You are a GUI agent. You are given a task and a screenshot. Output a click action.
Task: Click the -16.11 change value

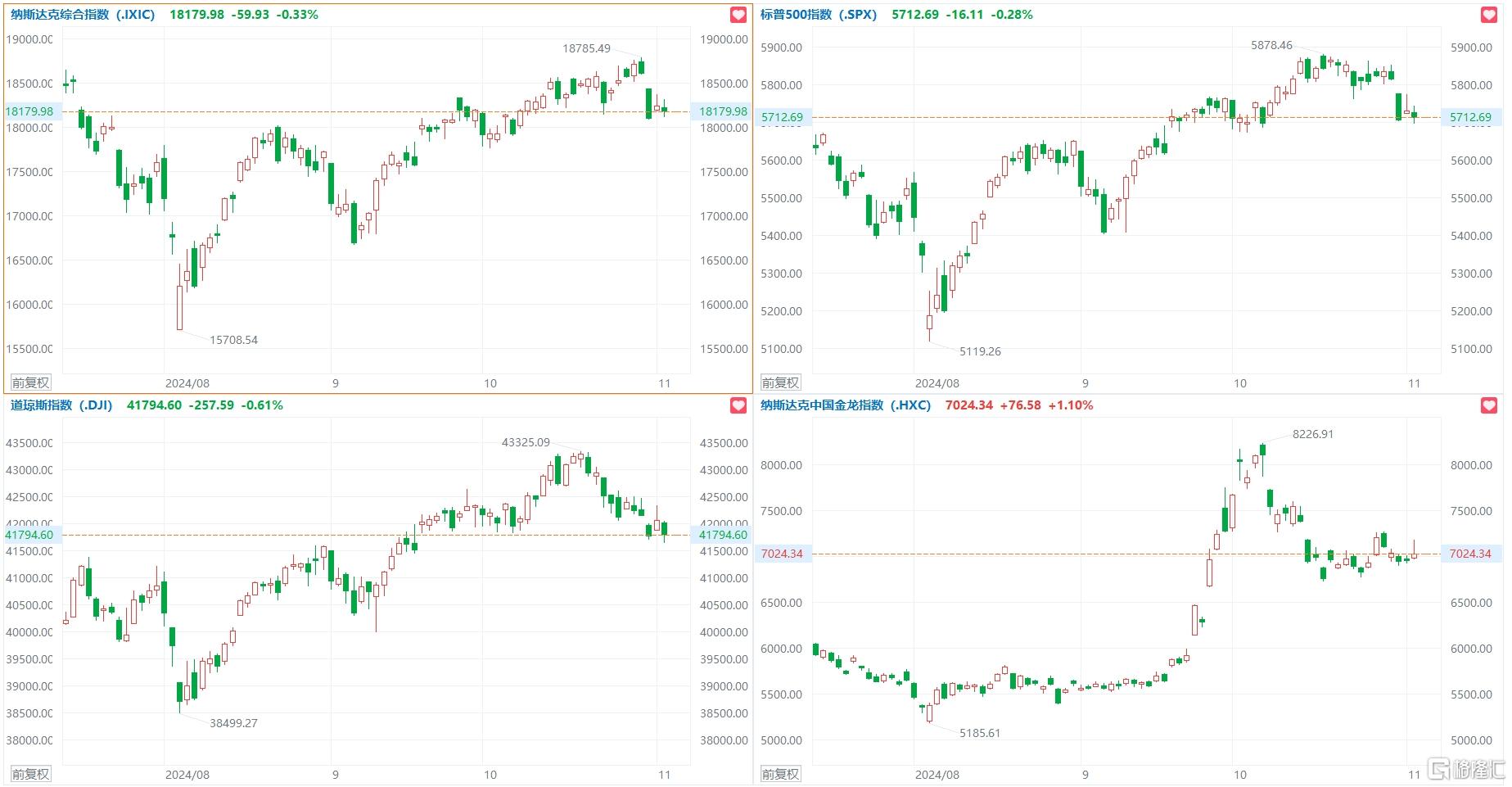(964, 15)
